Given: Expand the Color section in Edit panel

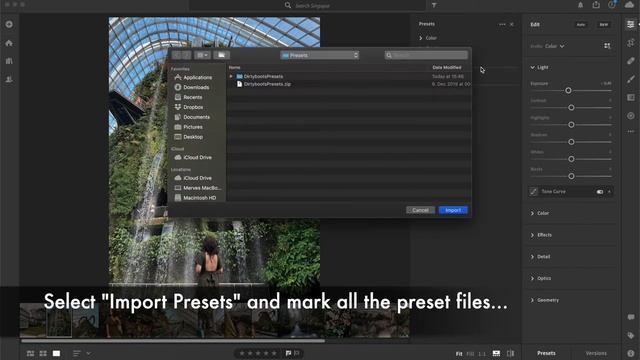Looking at the screenshot, I should tap(532, 213).
